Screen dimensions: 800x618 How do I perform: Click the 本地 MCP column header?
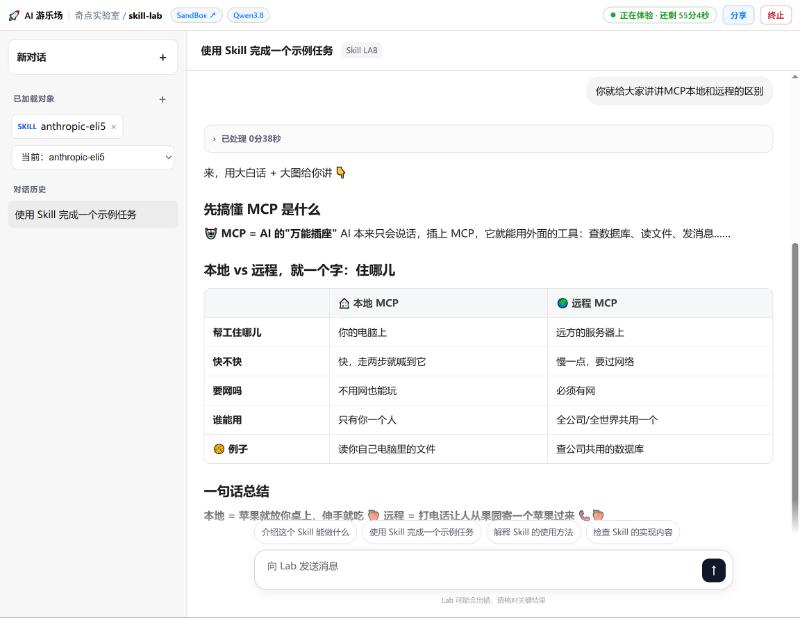(438, 303)
